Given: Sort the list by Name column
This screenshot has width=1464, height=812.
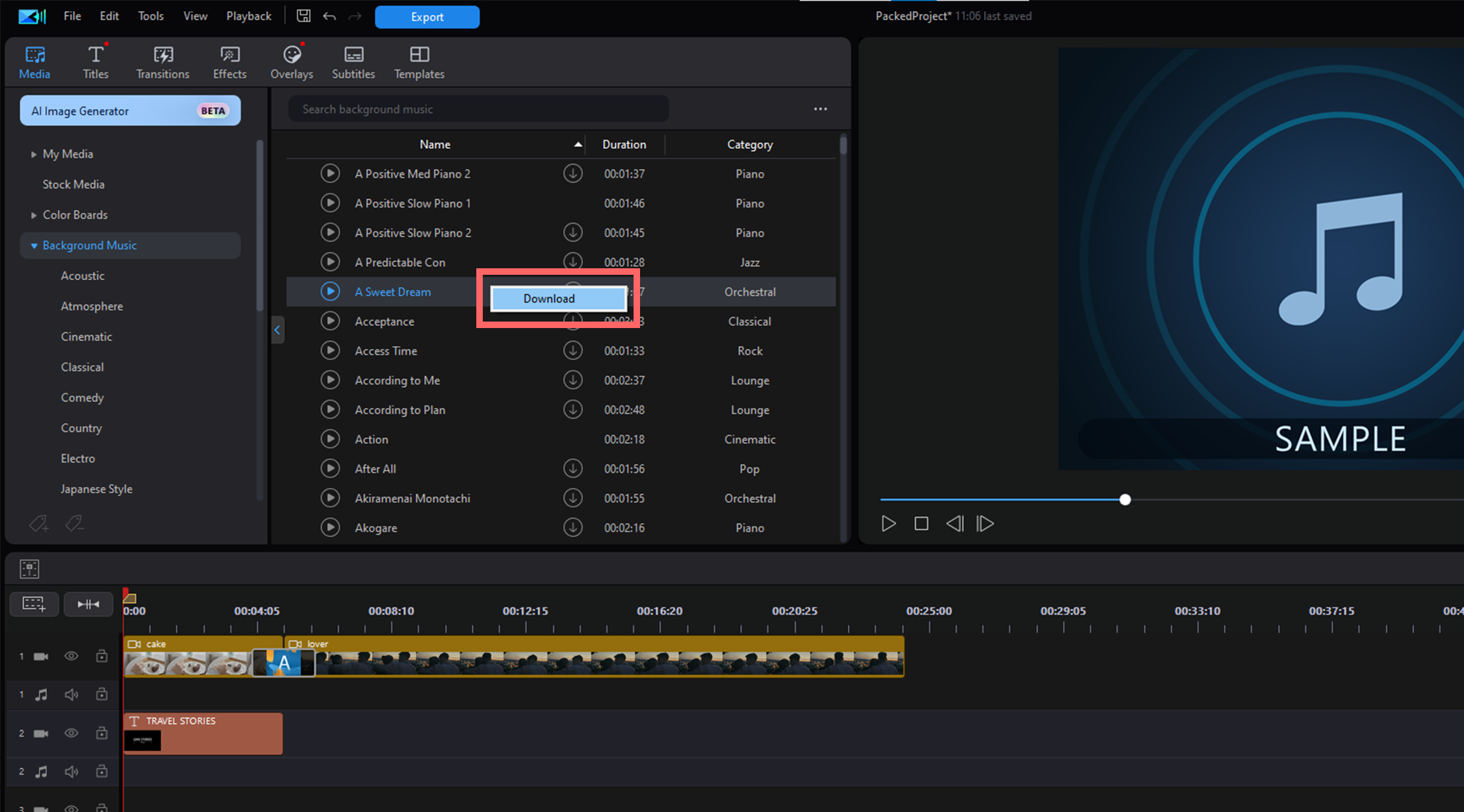Looking at the screenshot, I should 435,144.
